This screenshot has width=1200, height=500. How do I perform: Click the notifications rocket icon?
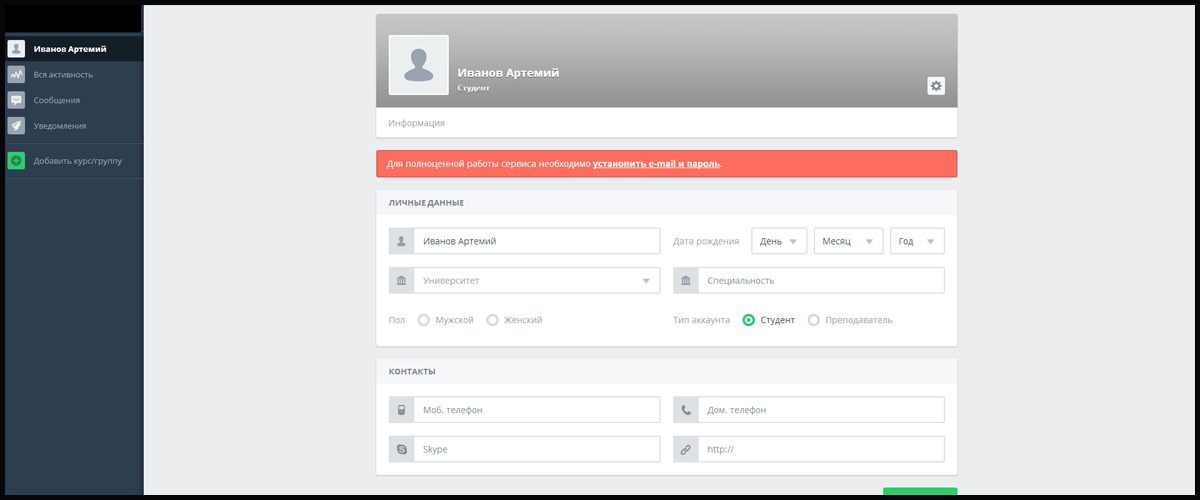(x=16, y=126)
